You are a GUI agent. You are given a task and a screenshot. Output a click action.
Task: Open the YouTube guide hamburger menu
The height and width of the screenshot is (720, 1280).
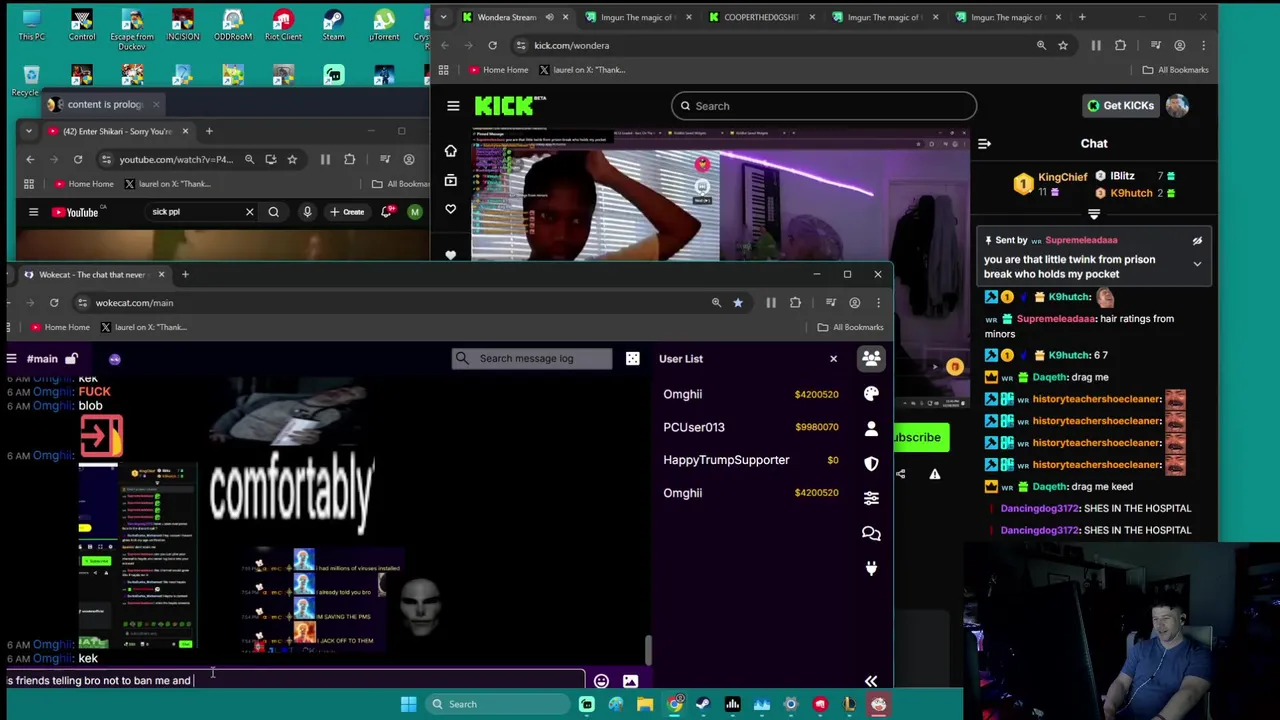(33, 212)
